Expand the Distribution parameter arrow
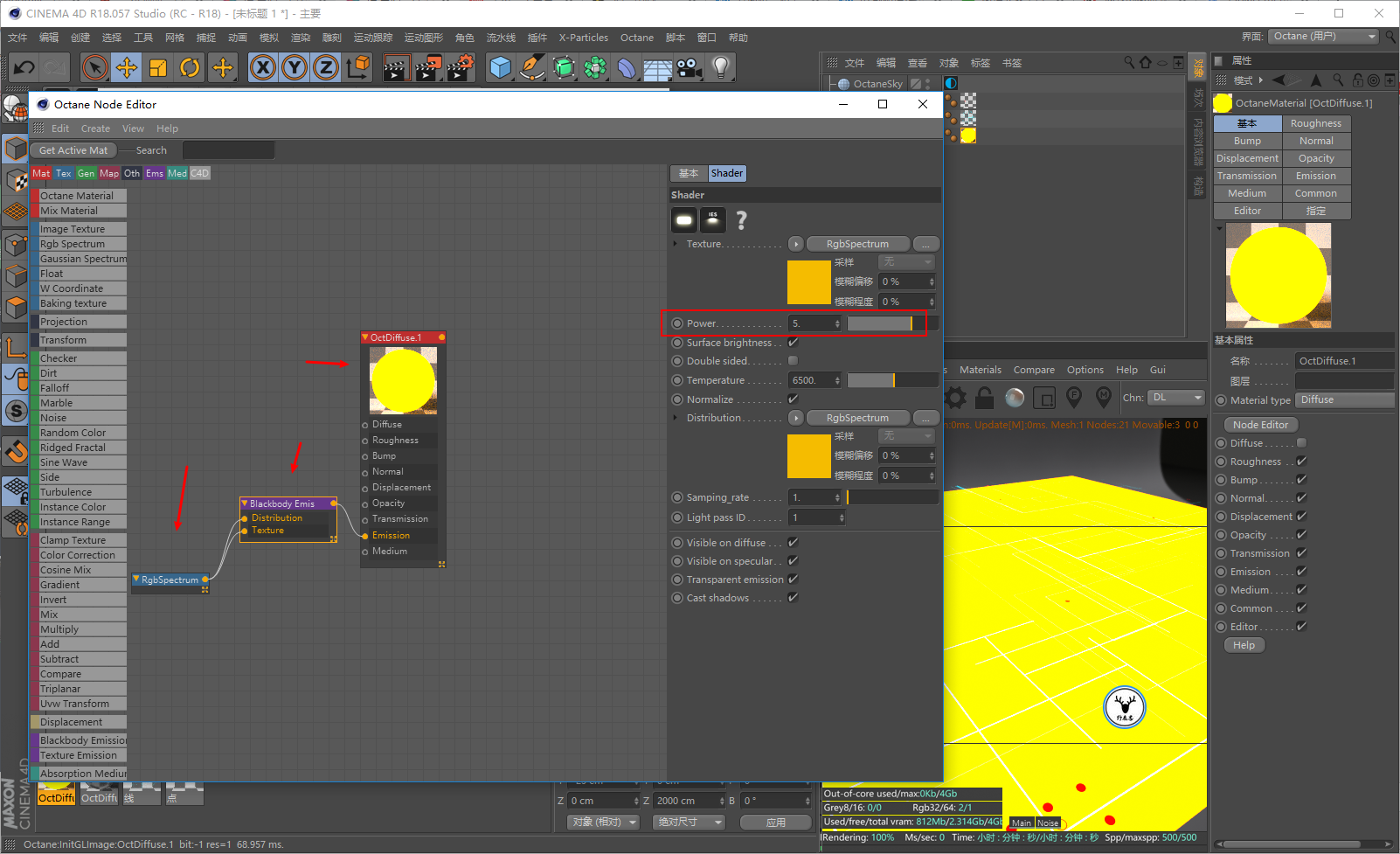The width and height of the screenshot is (1400, 854). (676, 418)
